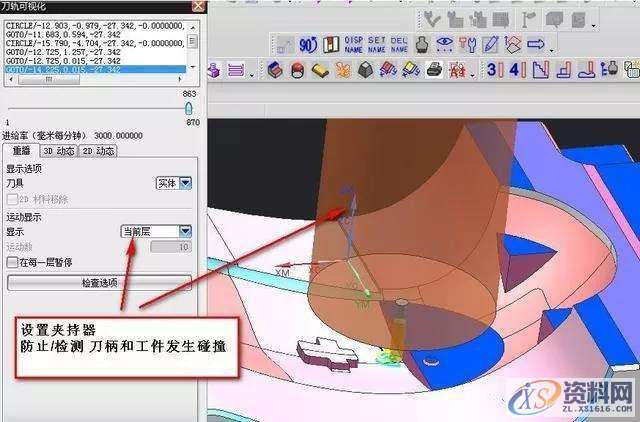The width and height of the screenshot is (640, 422).
Task: Open the 刀具 display dropdown showing 实体
Action: [173, 183]
